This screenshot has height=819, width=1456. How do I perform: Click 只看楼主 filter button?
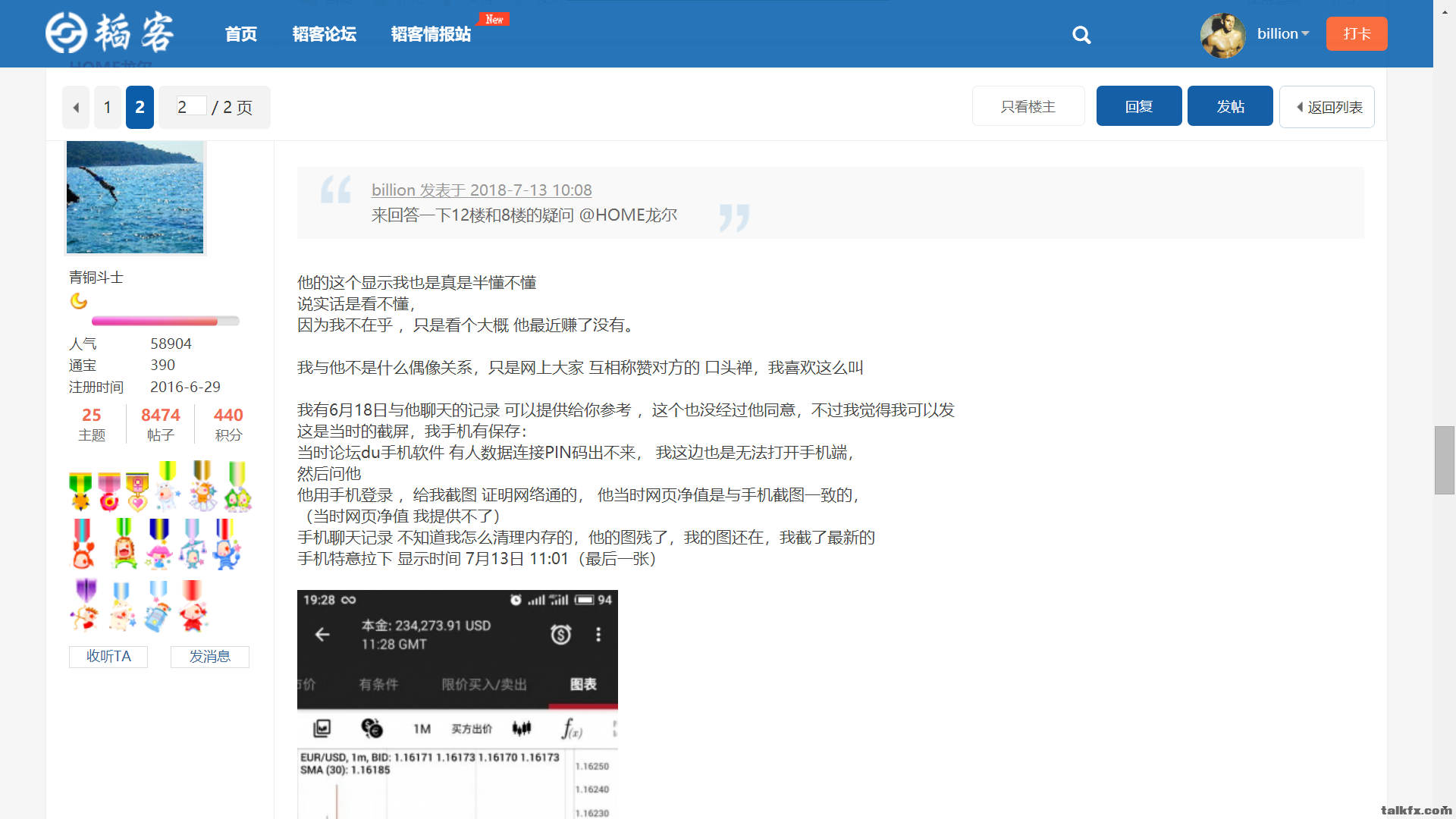pyautogui.click(x=1028, y=106)
